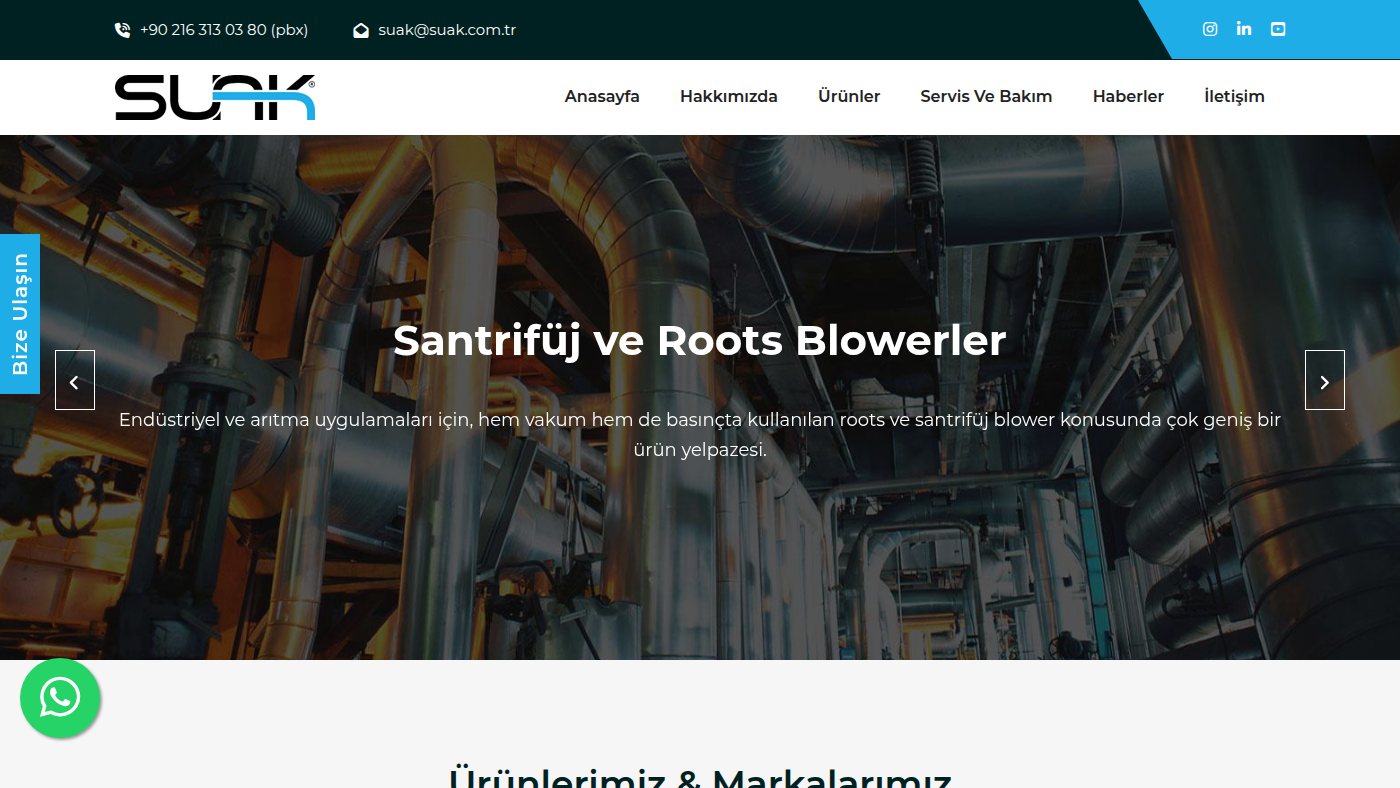This screenshot has width=1400, height=788.
Task: Open the Bize Ulaşın side tab
Action: point(20,314)
